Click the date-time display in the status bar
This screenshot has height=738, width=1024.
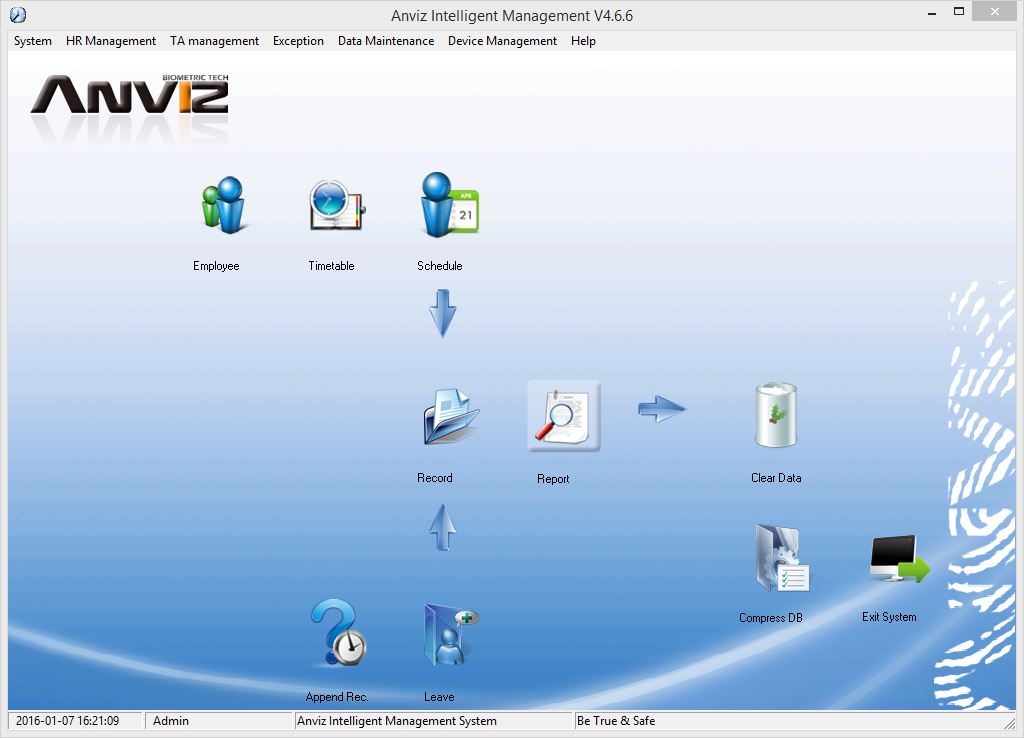coord(75,720)
